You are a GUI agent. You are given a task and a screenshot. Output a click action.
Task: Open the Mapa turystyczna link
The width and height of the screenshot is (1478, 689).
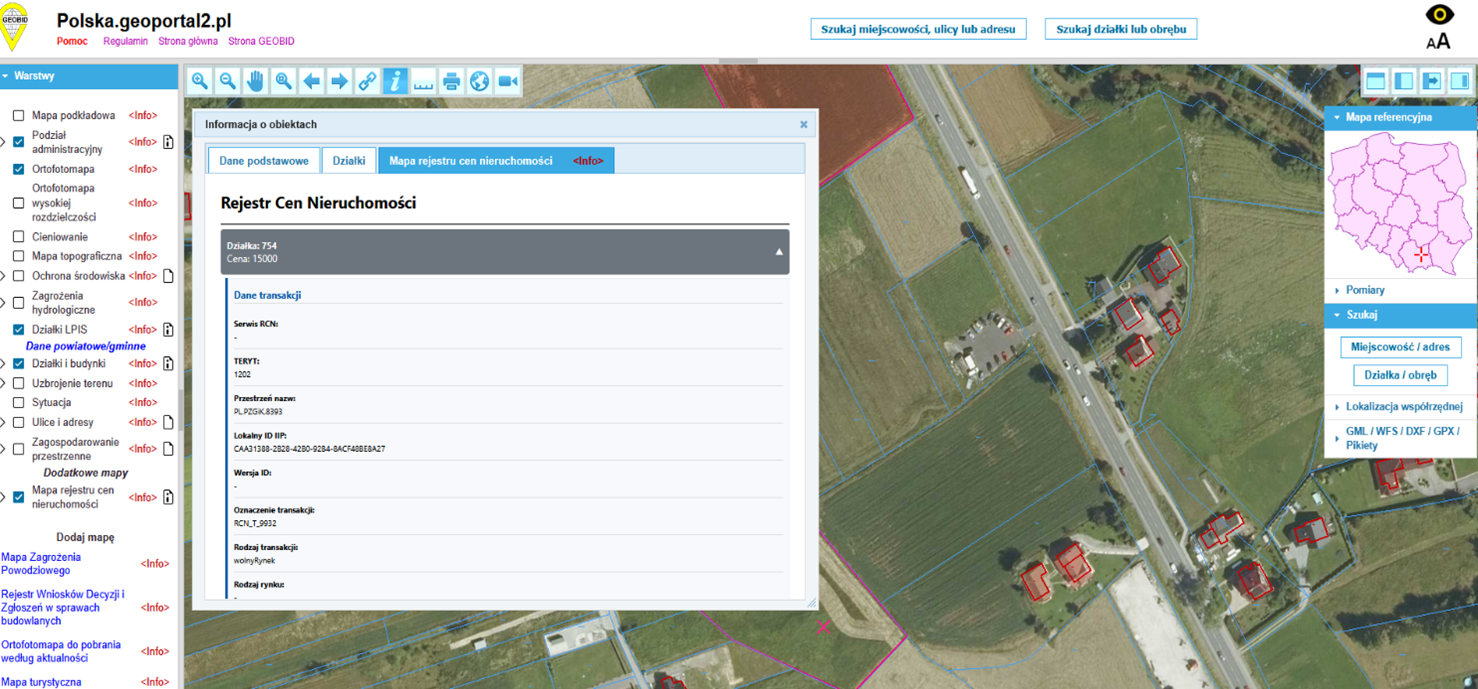coord(41,682)
